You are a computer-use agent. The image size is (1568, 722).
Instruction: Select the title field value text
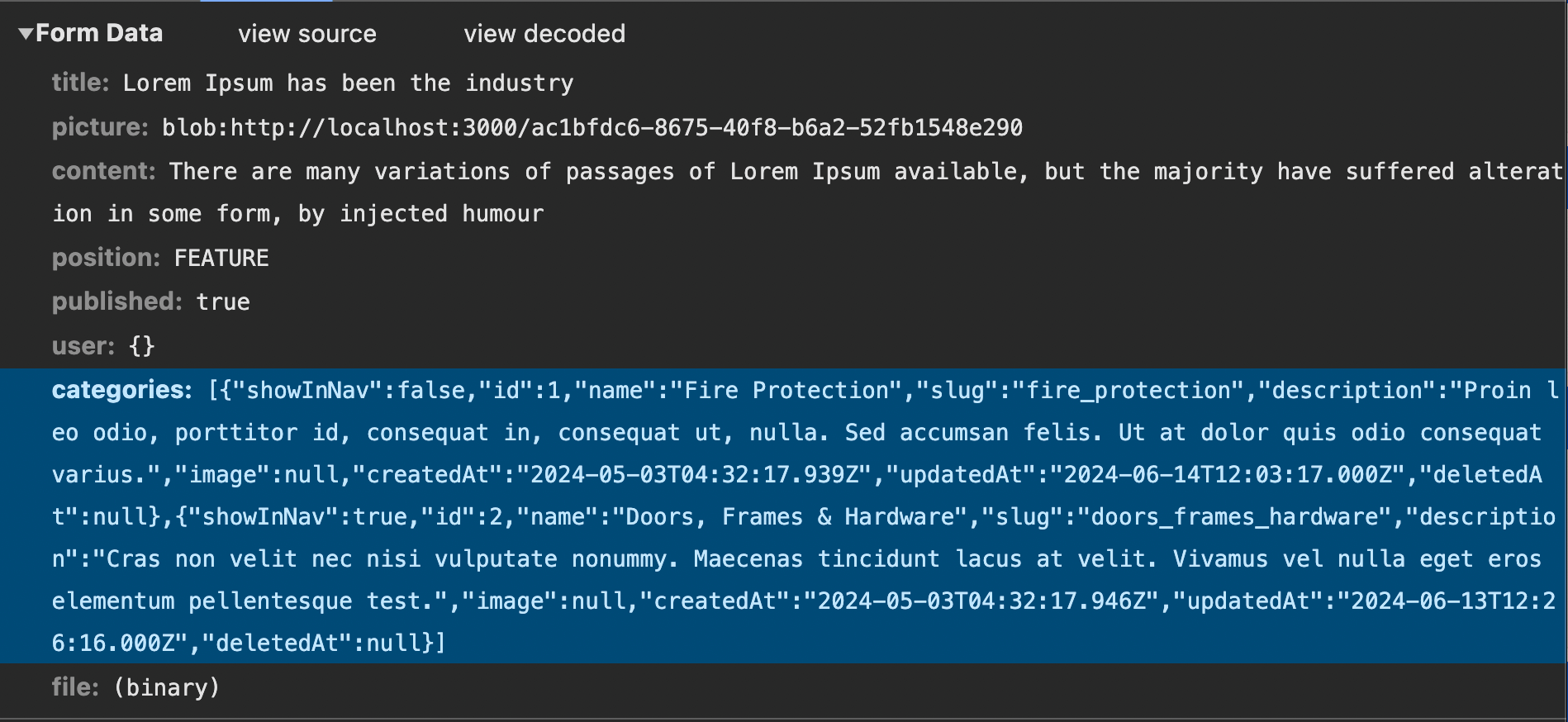[347, 83]
